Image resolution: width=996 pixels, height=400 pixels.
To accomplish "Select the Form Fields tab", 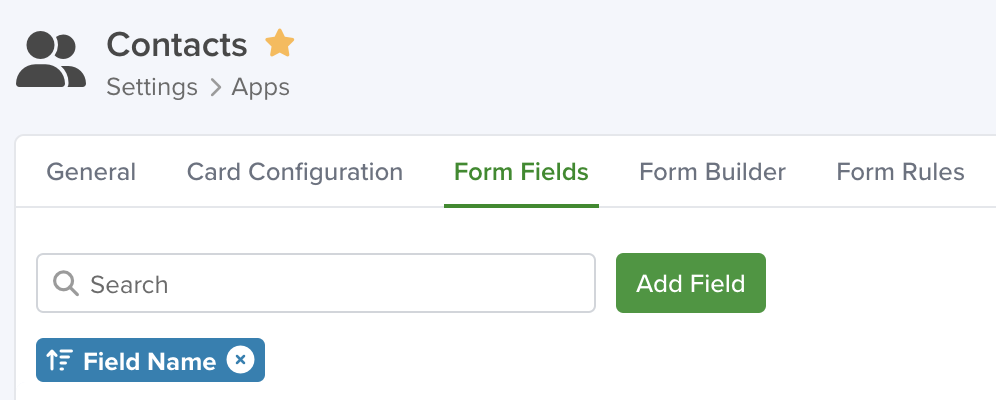I will click(522, 172).
